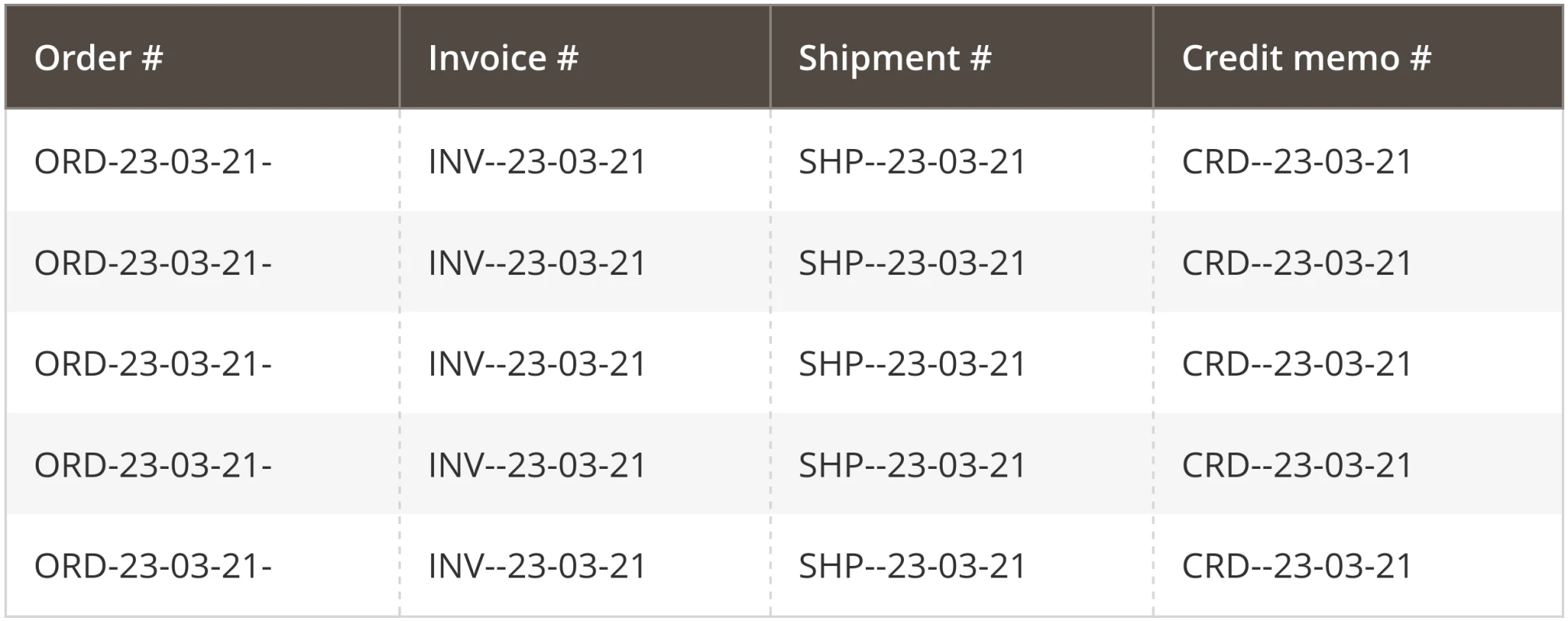Screen dimensions: 1568x621
Task: Click the first row's SHP--23-03-21 shipment cell
Action: coord(961,161)
